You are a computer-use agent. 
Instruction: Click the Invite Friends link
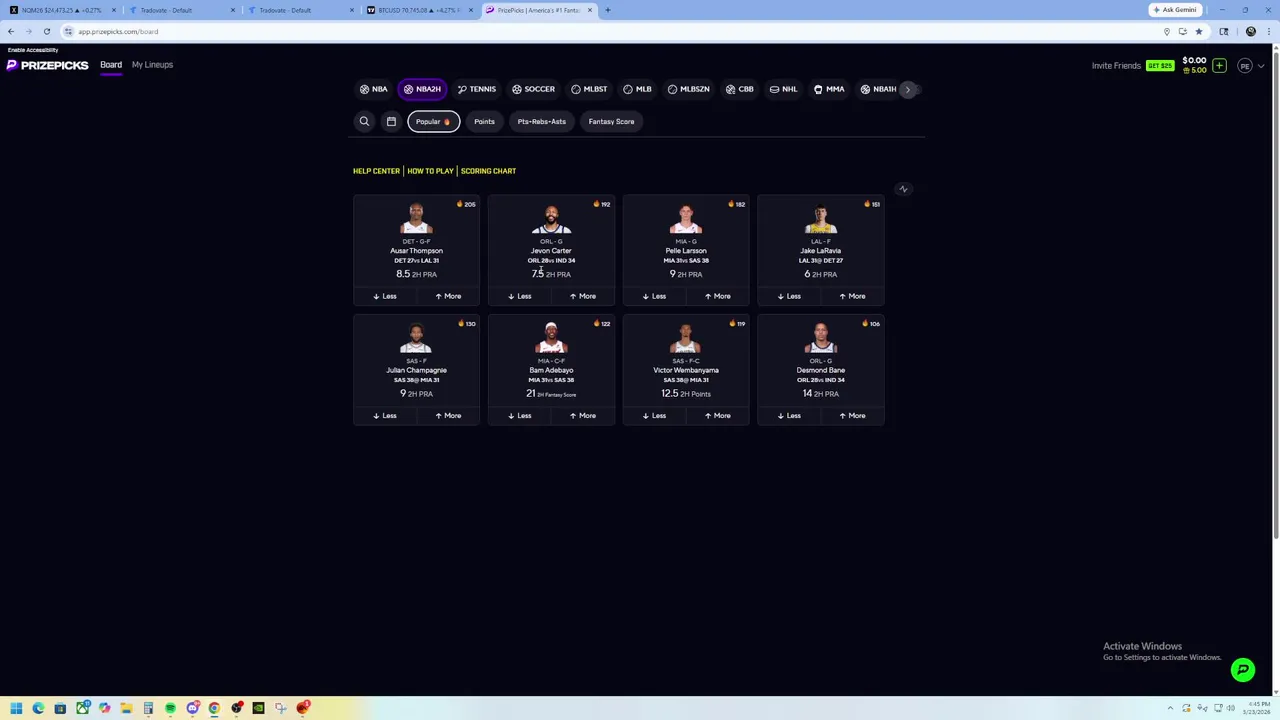pyautogui.click(x=1116, y=66)
